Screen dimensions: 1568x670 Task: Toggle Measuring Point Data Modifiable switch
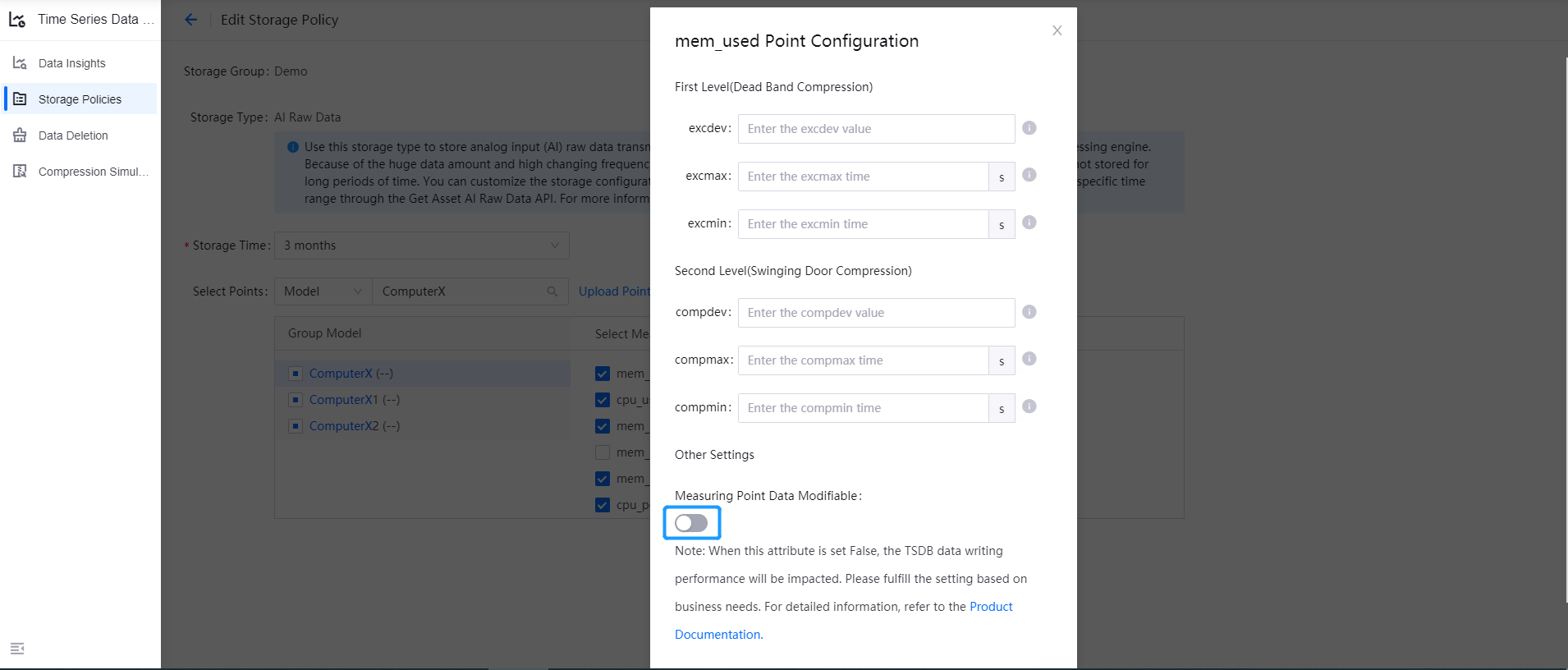(x=691, y=523)
